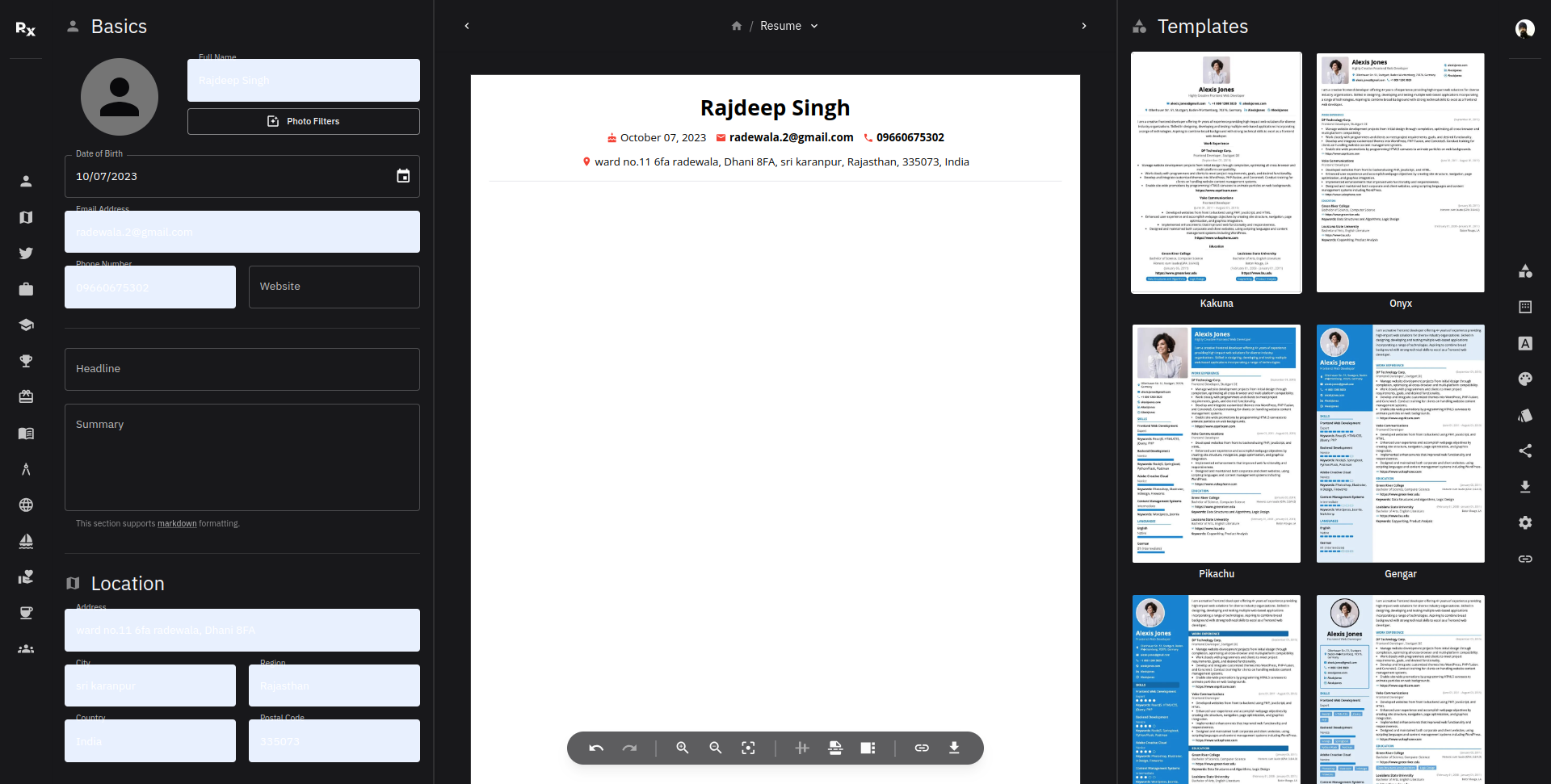Select the Education section icon

click(x=26, y=325)
